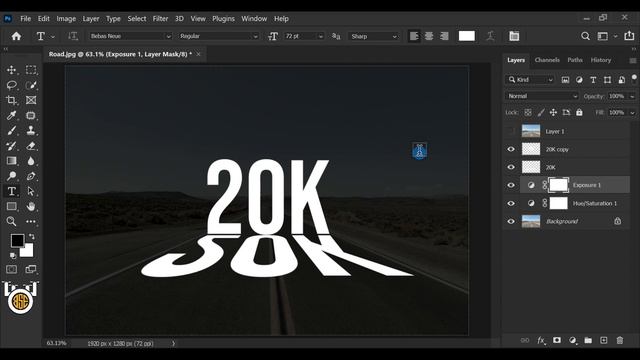Screen dimensions: 640x360
Task: Open the tool preset picker arrow
Action: click(53, 37)
